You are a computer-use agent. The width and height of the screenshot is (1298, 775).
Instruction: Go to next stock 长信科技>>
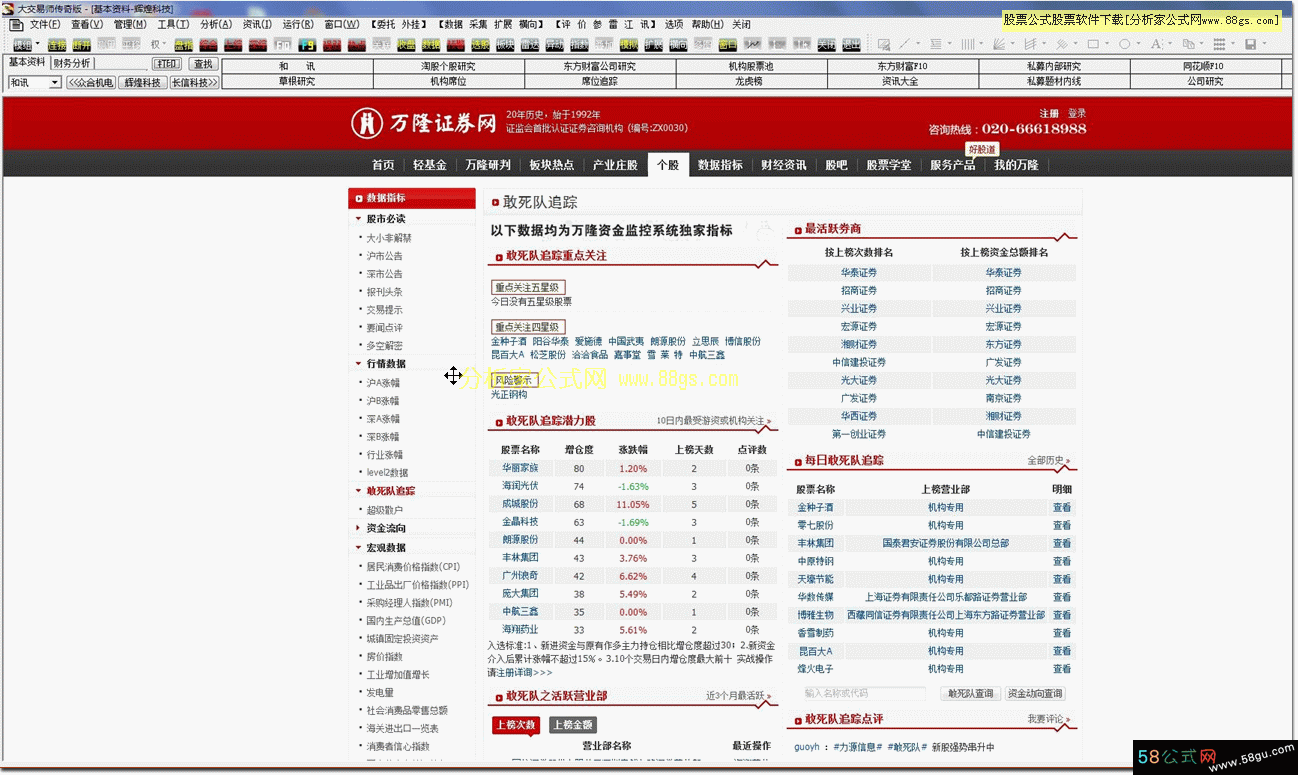coord(194,83)
